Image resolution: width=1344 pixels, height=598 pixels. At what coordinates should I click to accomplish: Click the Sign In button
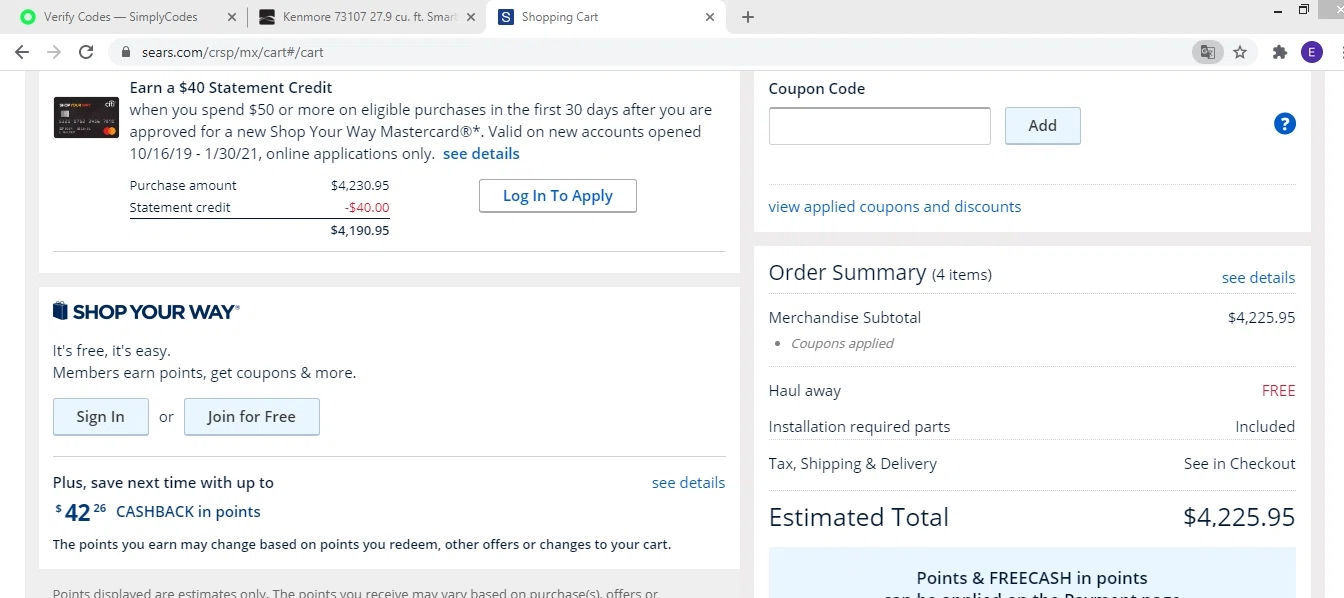pos(101,417)
